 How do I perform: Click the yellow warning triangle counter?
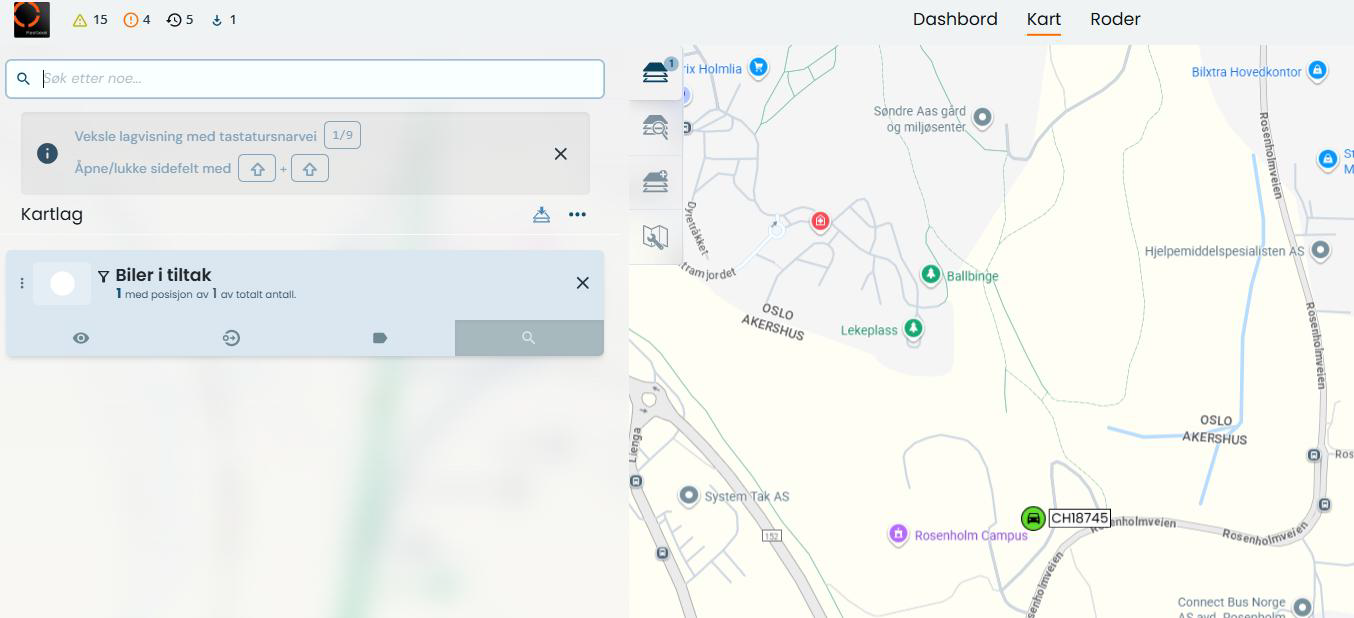pyautogui.click(x=80, y=20)
